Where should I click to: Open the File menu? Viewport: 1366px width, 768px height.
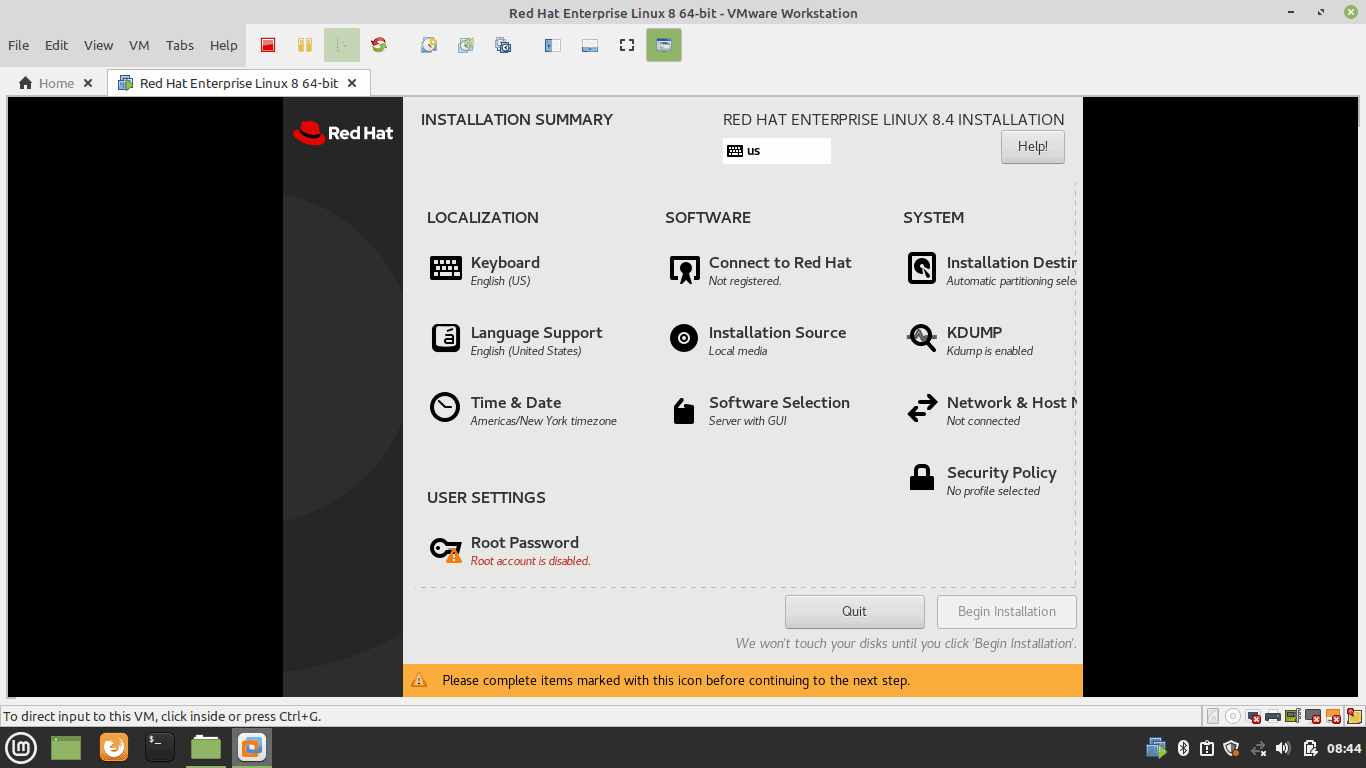point(19,45)
